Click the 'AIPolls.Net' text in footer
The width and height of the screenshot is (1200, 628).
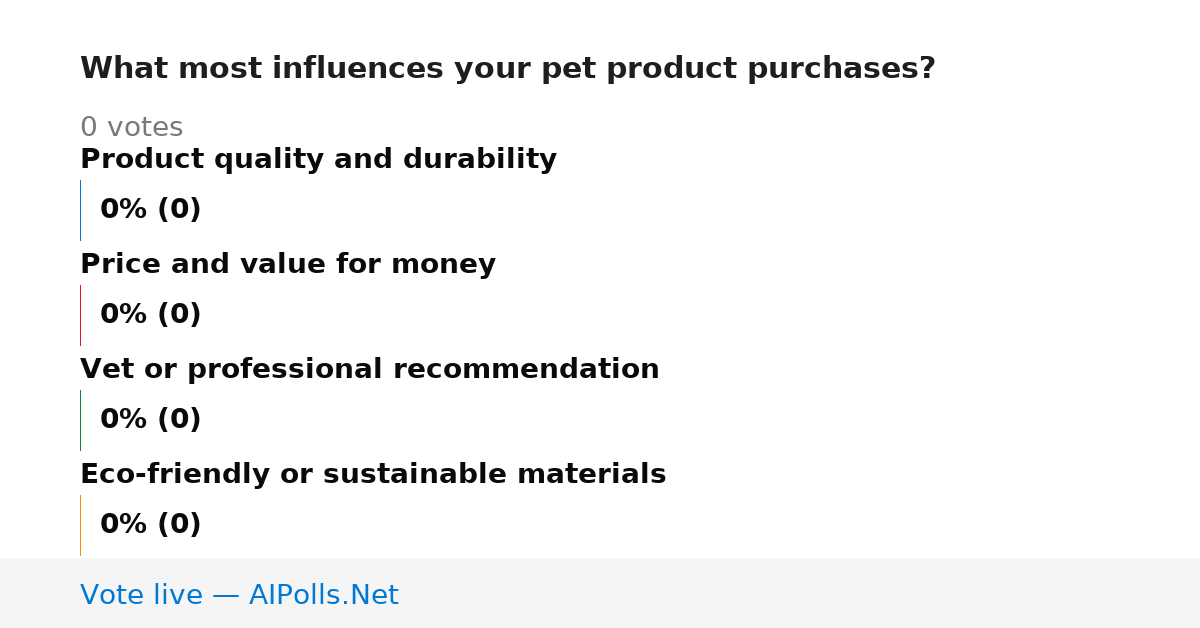click(324, 596)
